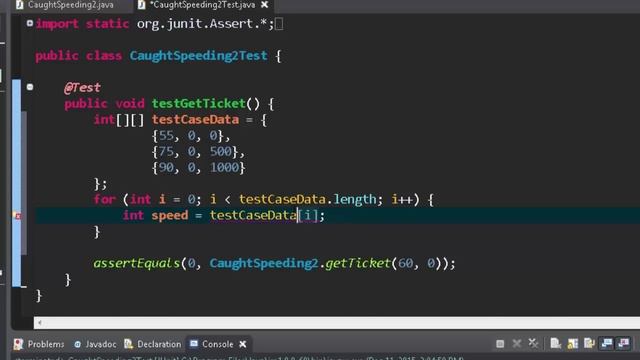The height and width of the screenshot is (360, 640).
Task: Close the CaughtSpeeding2Test.java tab
Action: (x=264, y=5)
